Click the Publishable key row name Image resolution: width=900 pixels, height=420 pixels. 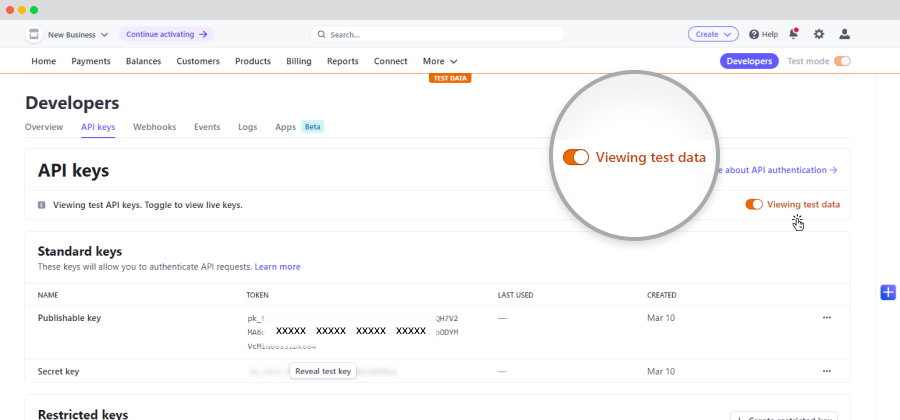coord(69,318)
